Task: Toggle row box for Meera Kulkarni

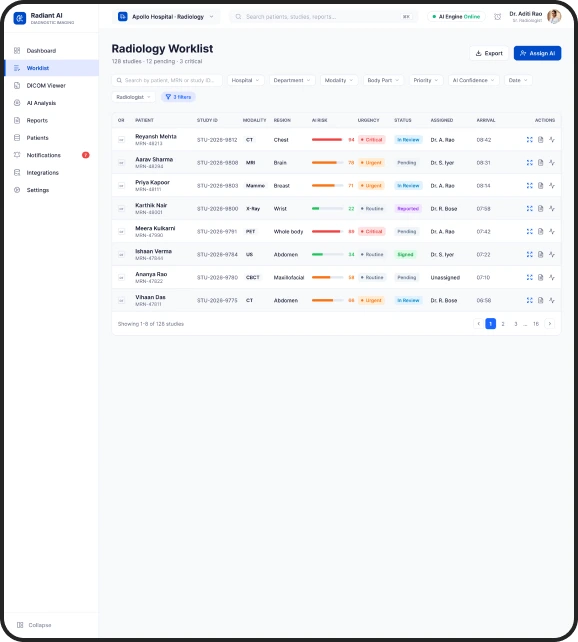Action: click(121, 231)
